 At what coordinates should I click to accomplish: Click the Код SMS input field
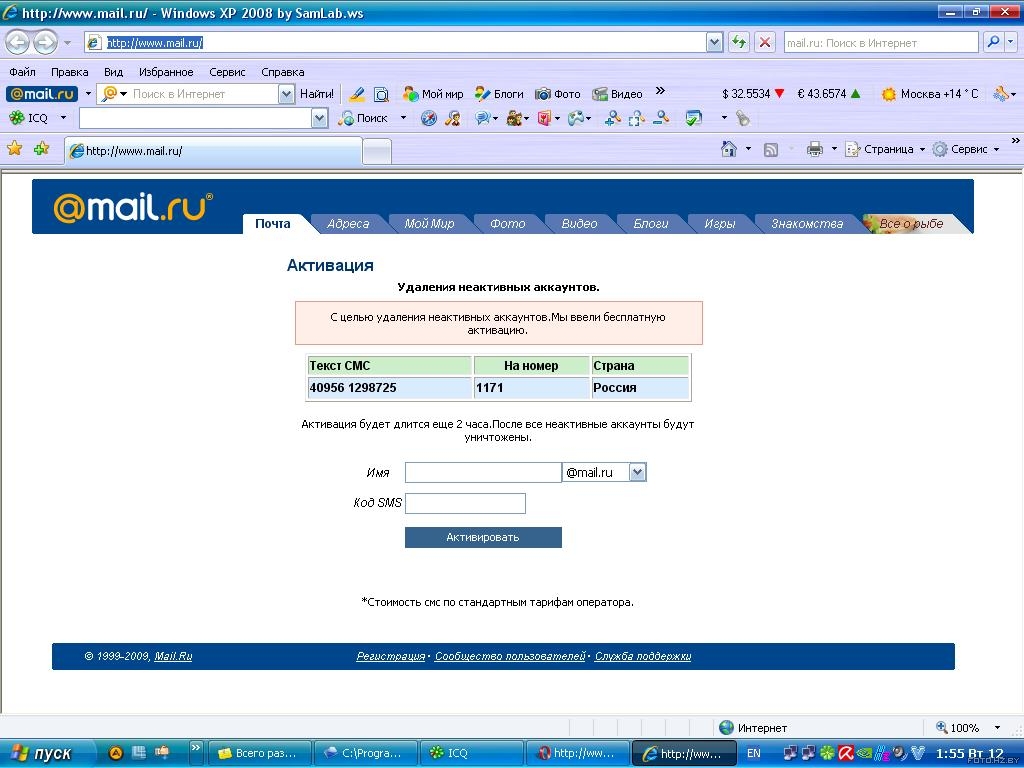(465, 503)
